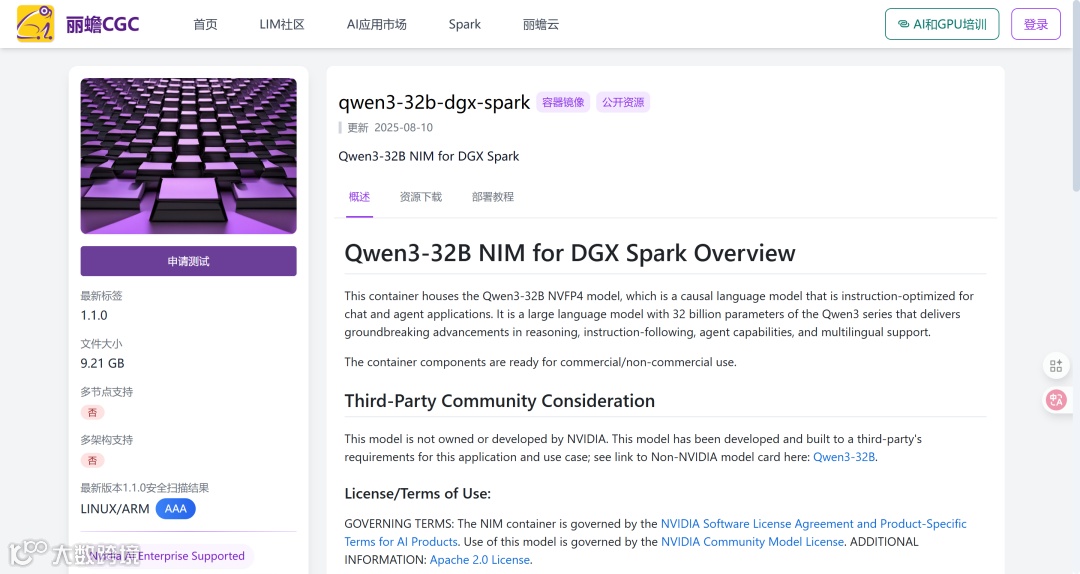Open the Qwen3-32B model card link
The width and height of the screenshot is (1080, 574).
(x=844, y=457)
